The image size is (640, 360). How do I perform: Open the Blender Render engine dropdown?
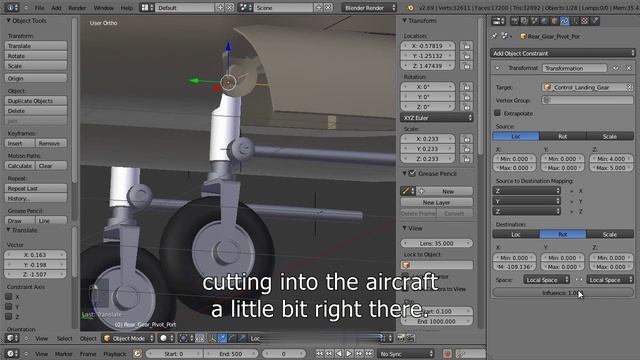[x=369, y=8]
